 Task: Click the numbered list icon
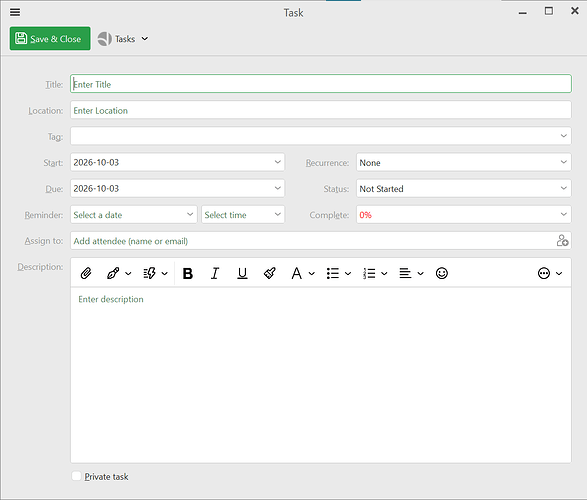pos(369,273)
